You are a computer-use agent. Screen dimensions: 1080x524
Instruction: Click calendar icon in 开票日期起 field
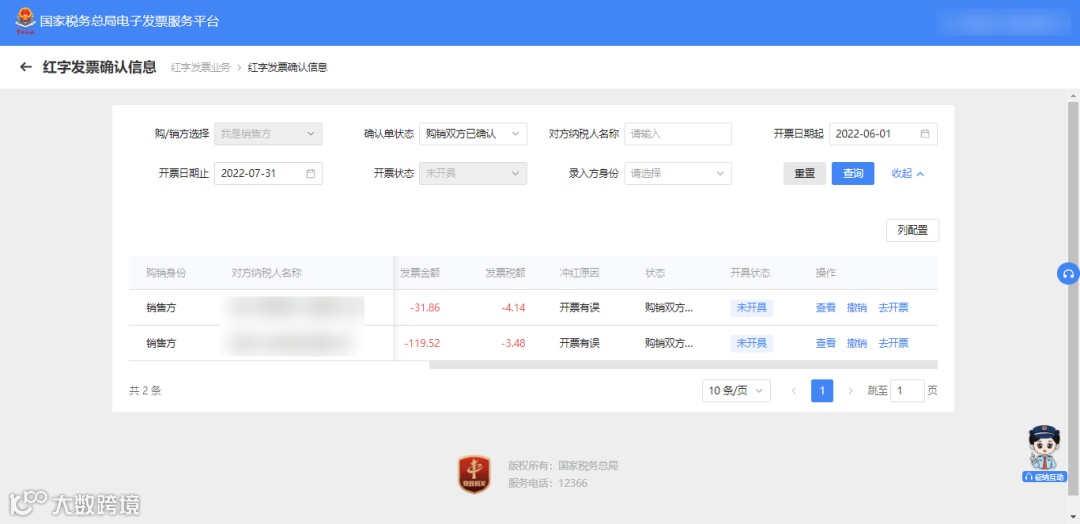[925, 134]
